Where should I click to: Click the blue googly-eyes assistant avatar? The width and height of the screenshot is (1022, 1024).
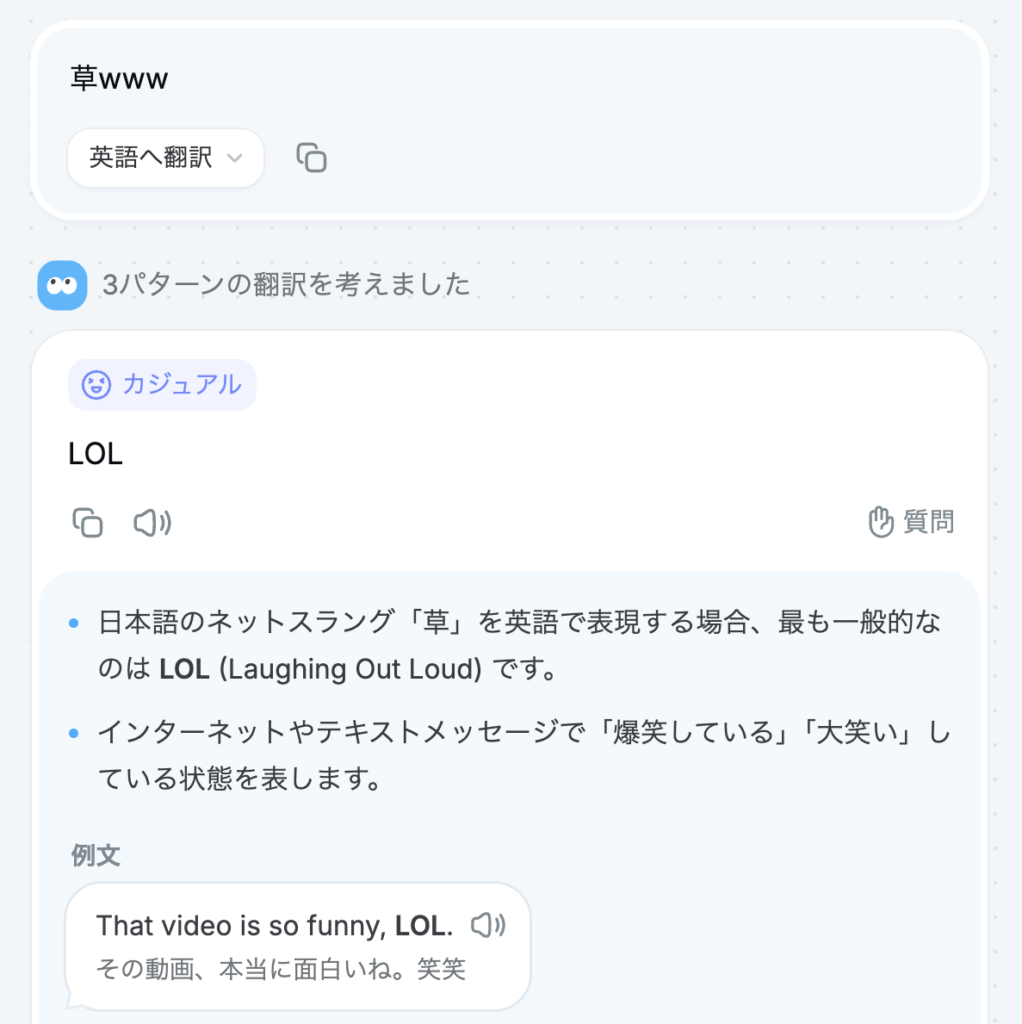click(62, 285)
